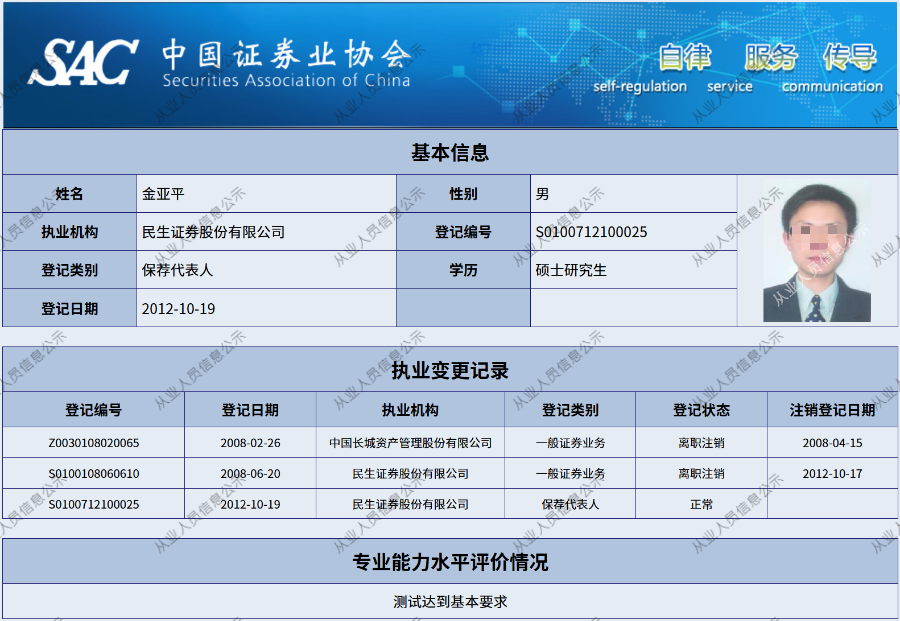Select the 基本信息 section header
Image resolution: width=900 pixels, height=621 pixels.
click(x=450, y=153)
